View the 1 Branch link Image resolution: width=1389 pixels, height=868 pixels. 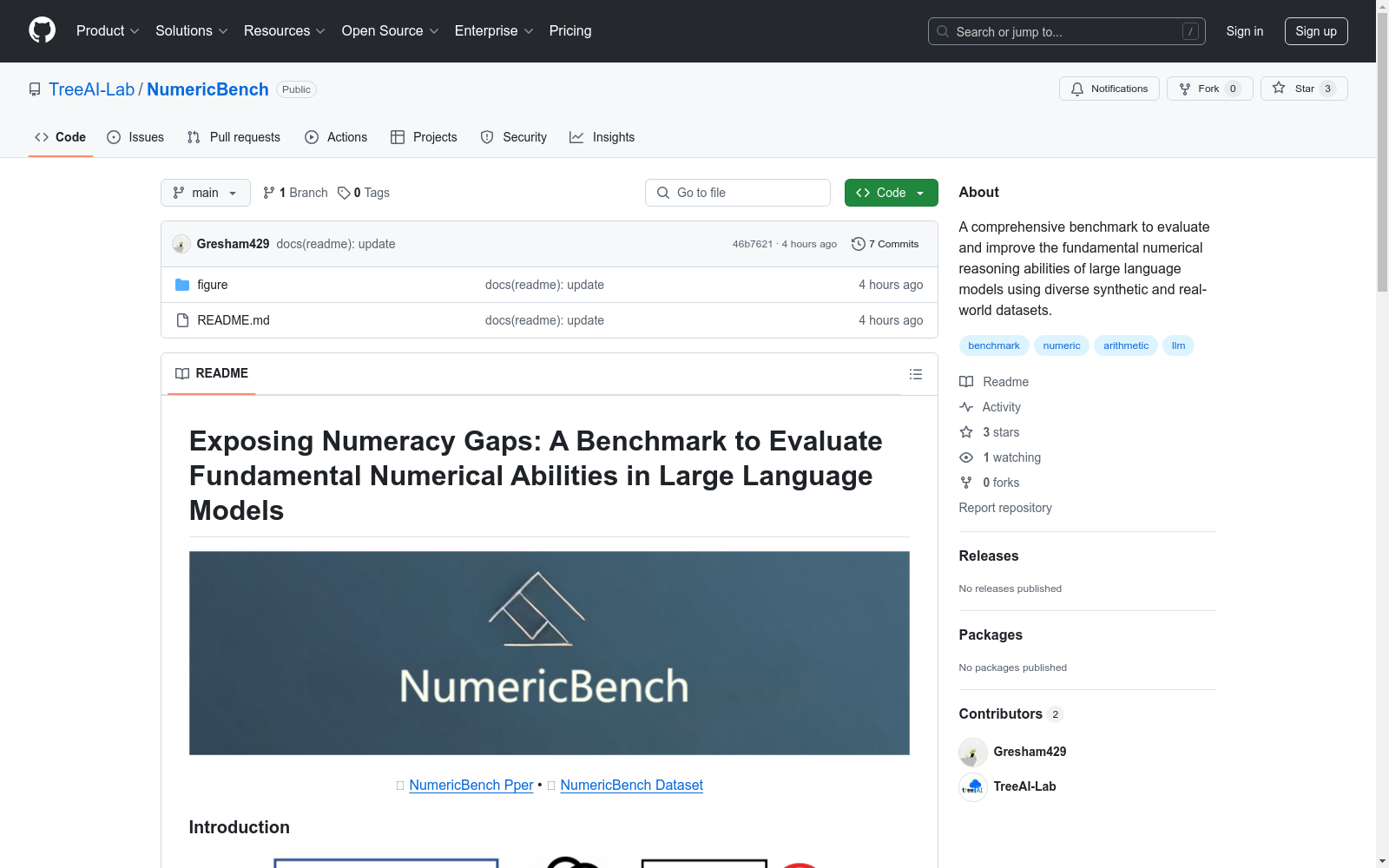tap(295, 193)
